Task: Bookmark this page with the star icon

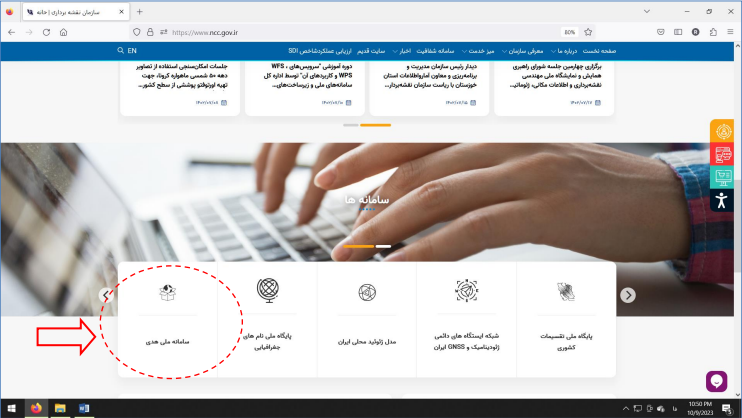Action: (x=603, y=32)
